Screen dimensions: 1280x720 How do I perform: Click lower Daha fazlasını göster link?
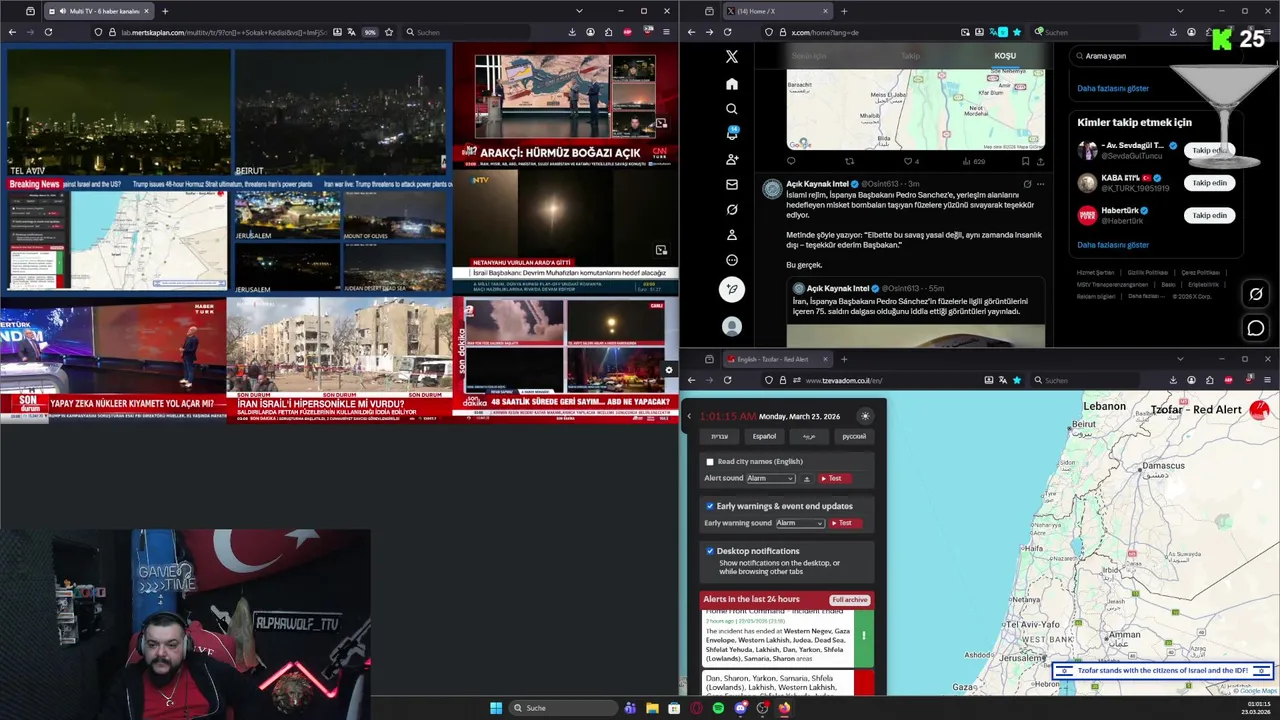pos(1113,245)
